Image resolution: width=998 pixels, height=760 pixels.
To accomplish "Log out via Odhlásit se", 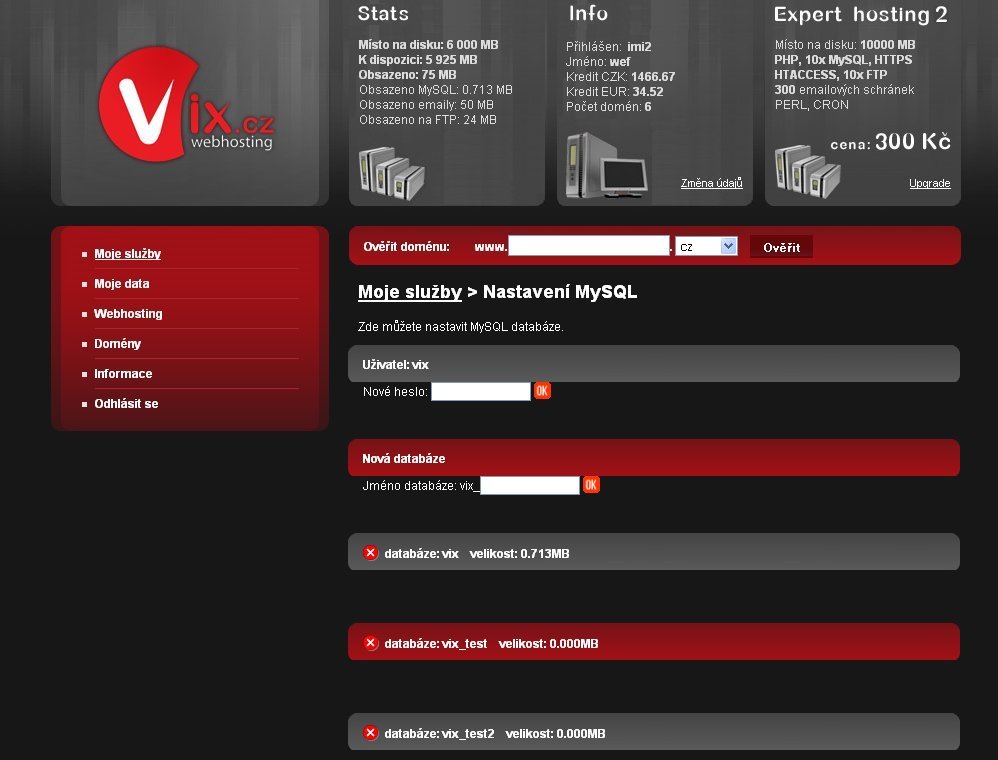I will click(x=126, y=404).
